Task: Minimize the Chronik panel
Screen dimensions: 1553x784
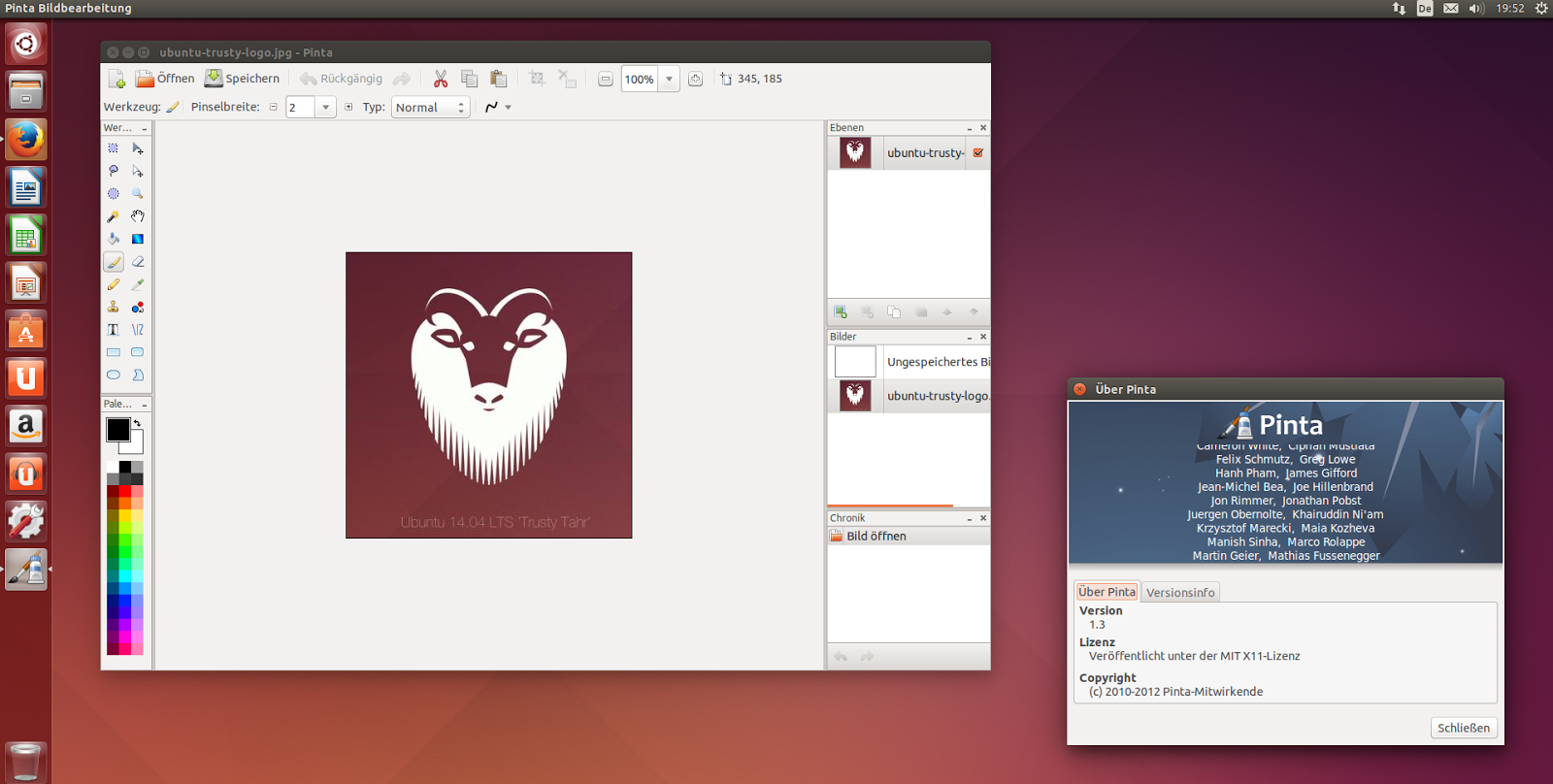Action: (x=970, y=518)
